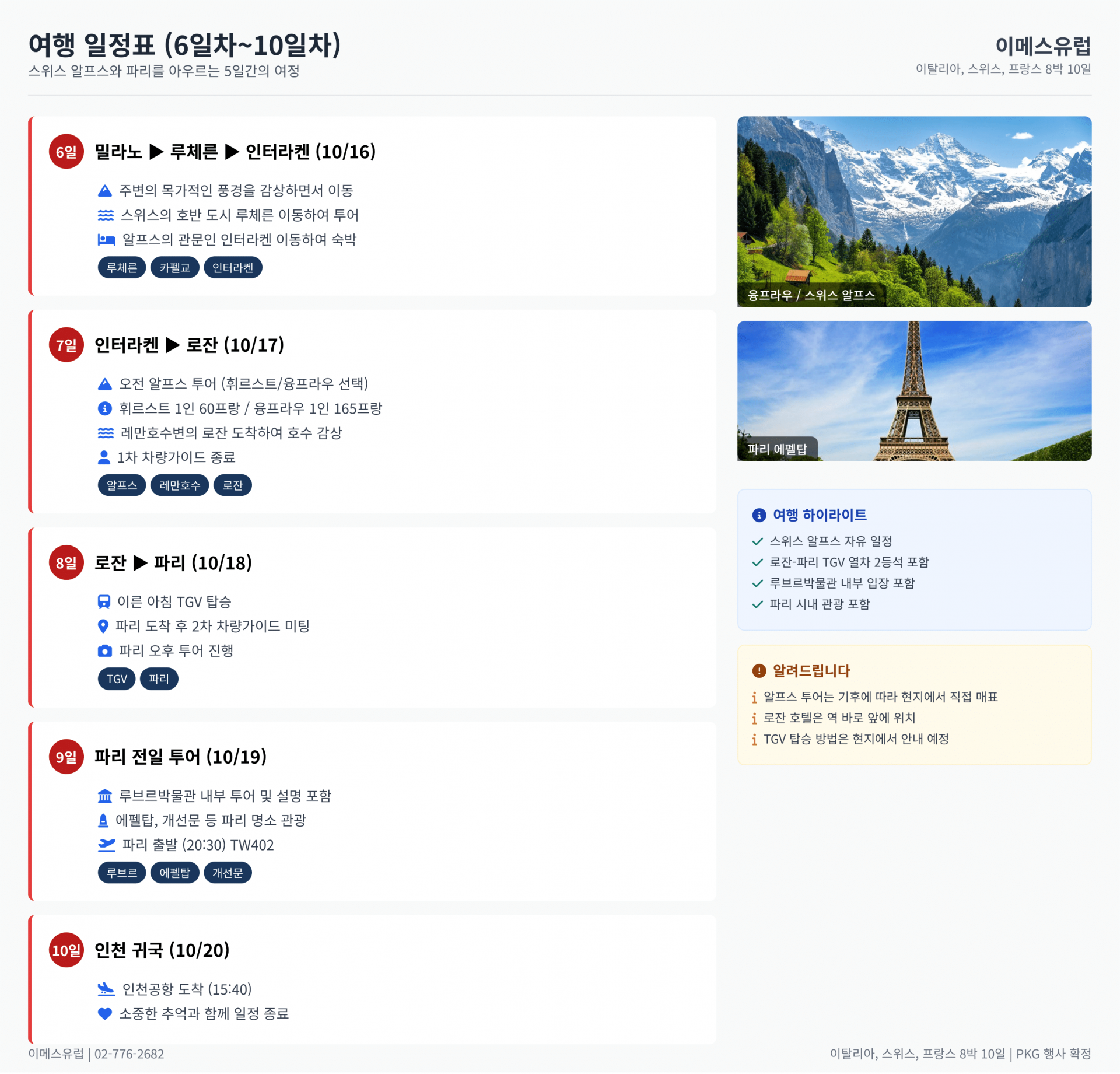The width and height of the screenshot is (1120, 1074).
Task: Click the red 6일 day badge
Action: click(x=66, y=152)
